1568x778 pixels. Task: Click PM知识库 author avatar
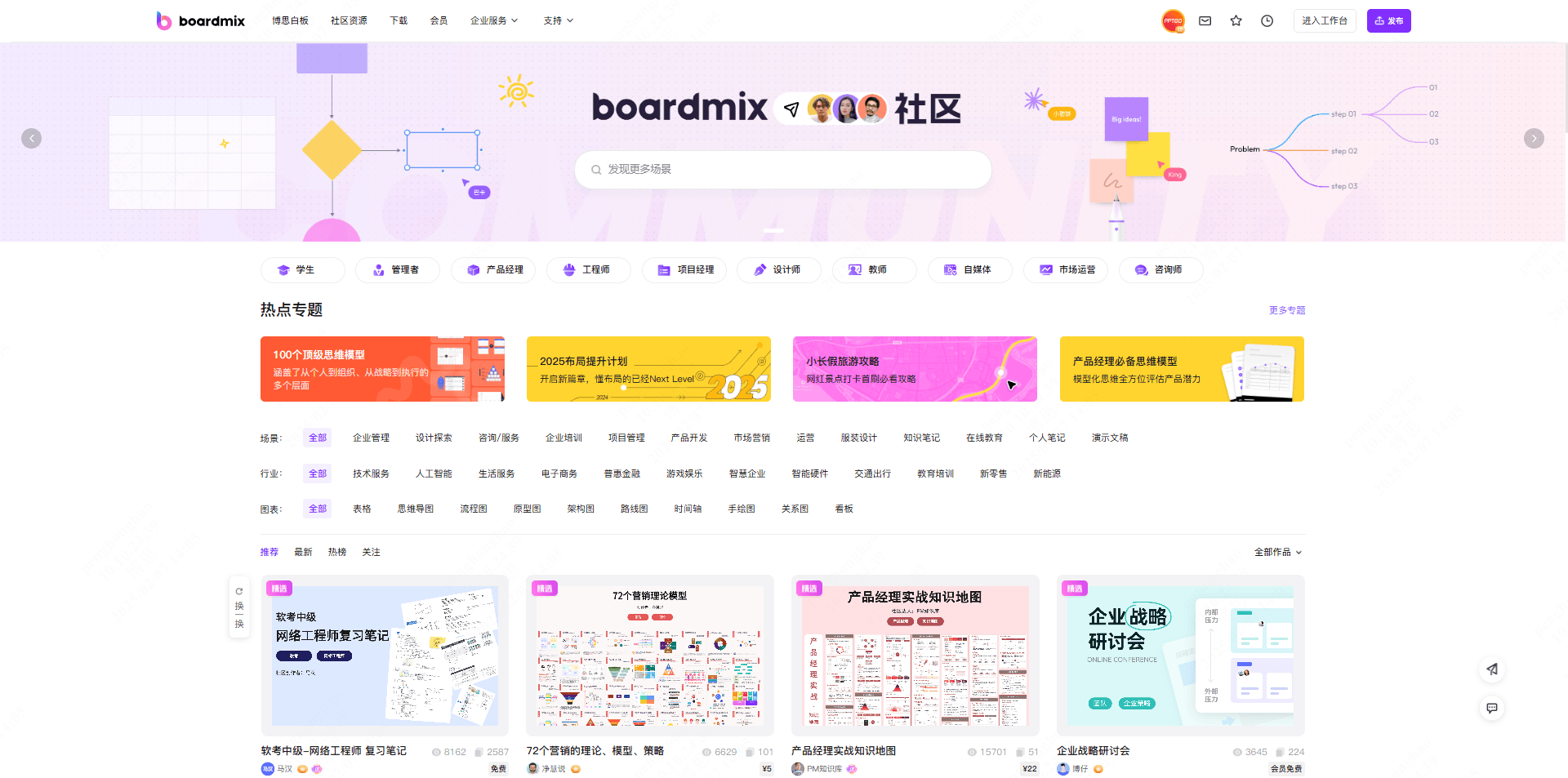[x=797, y=769]
